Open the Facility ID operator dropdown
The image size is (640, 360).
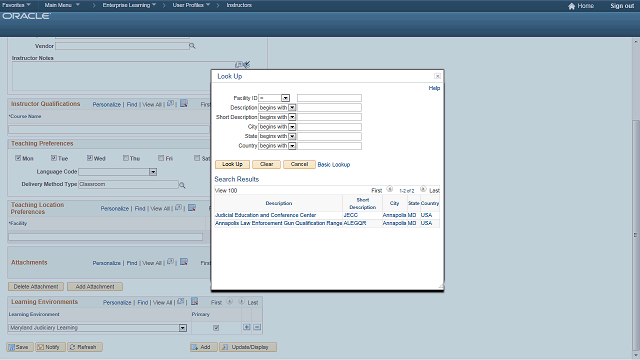click(x=285, y=98)
